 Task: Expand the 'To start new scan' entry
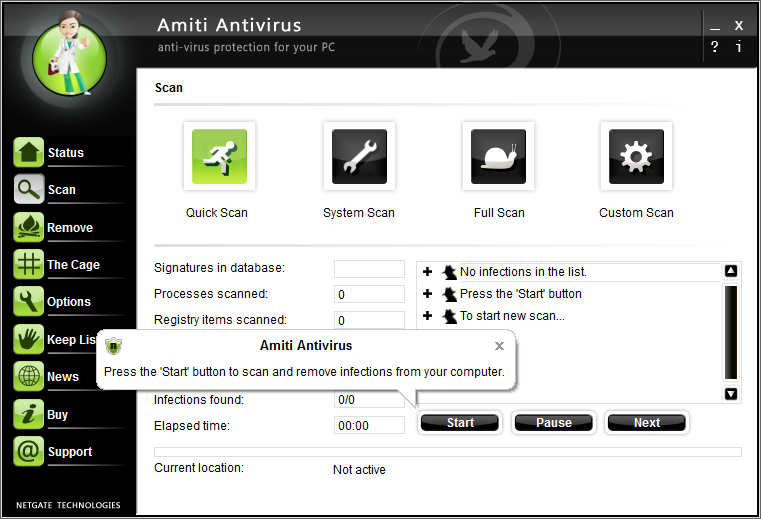428,316
